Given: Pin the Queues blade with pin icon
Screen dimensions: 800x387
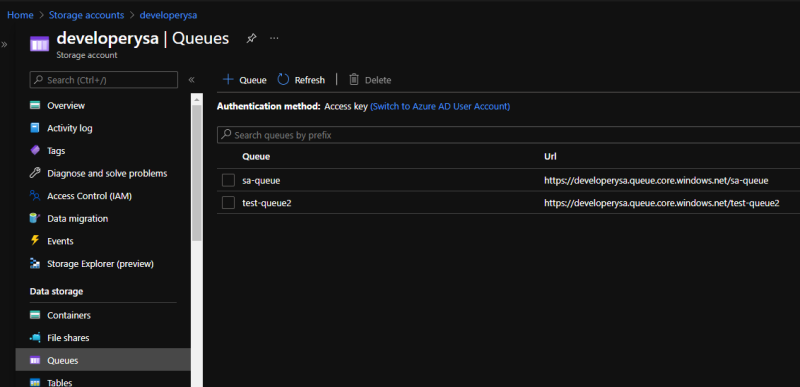Looking at the screenshot, I should click(x=251, y=38).
